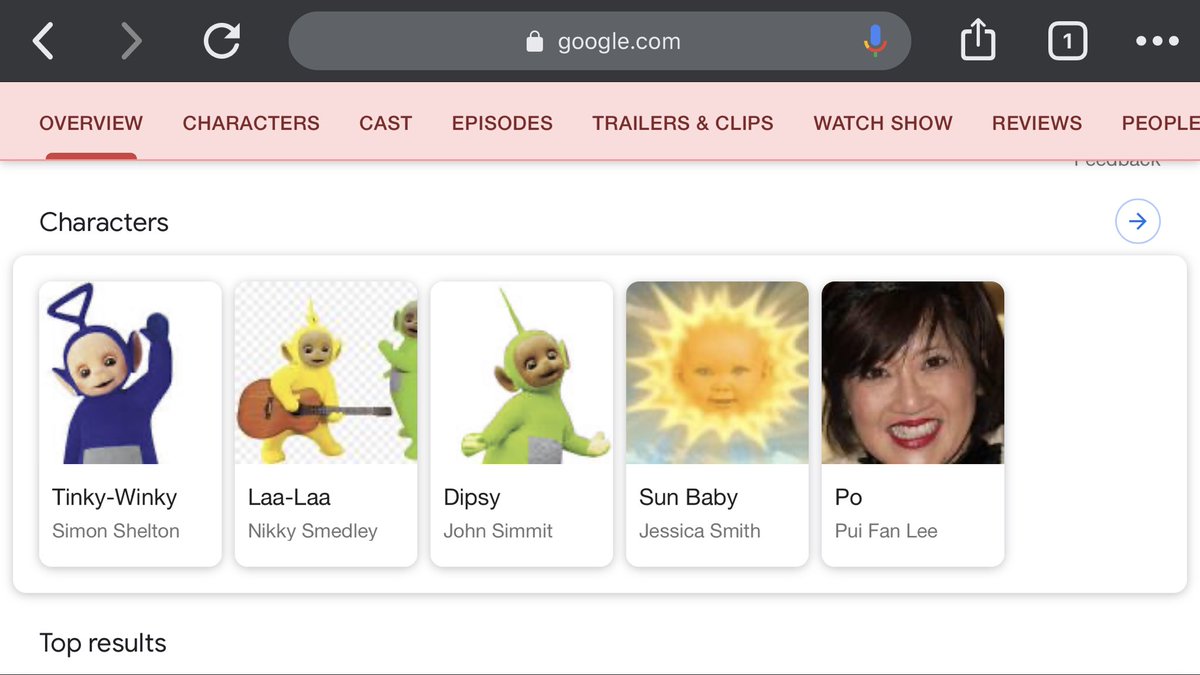
Task: Open the Trailers & Clips tab
Action: pyautogui.click(x=683, y=123)
